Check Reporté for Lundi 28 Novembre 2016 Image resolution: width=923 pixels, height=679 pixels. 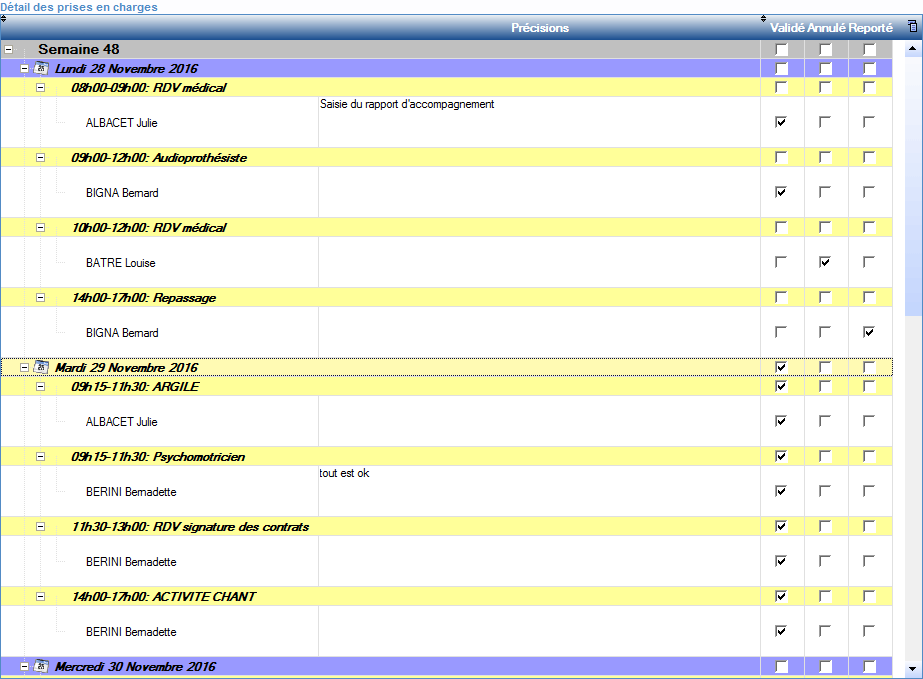(x=869, y=69)
